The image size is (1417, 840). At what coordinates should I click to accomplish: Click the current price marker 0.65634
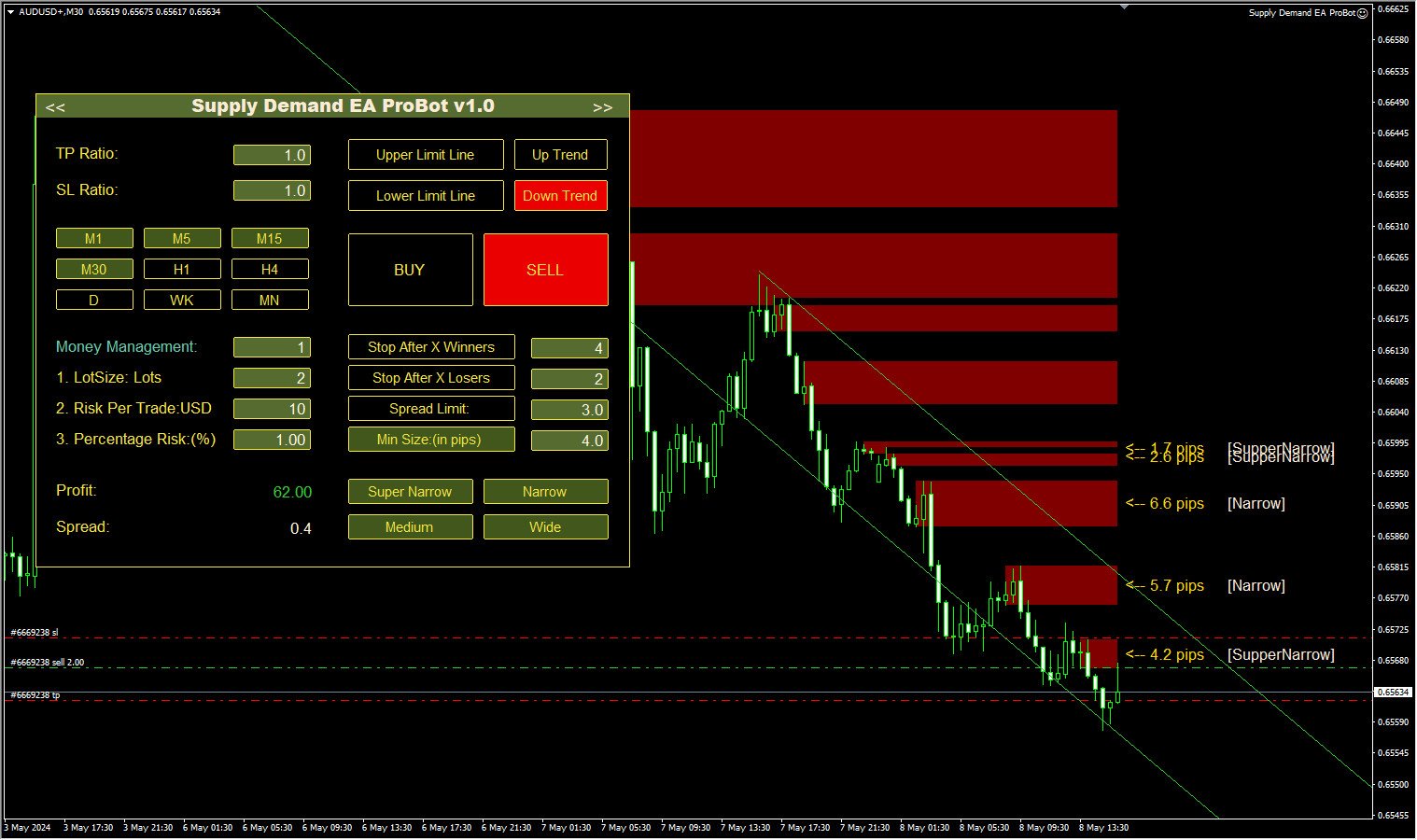tap(1392, 693)
